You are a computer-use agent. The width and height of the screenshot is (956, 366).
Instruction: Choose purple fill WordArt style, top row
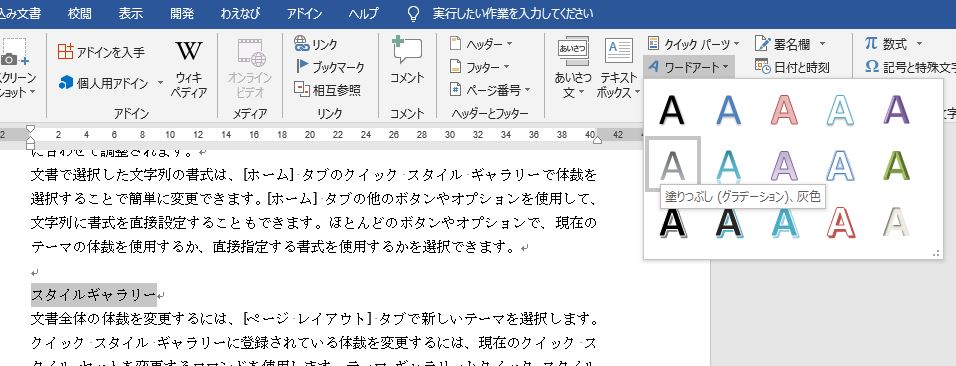pyautogui.click(x=896, y=110)
